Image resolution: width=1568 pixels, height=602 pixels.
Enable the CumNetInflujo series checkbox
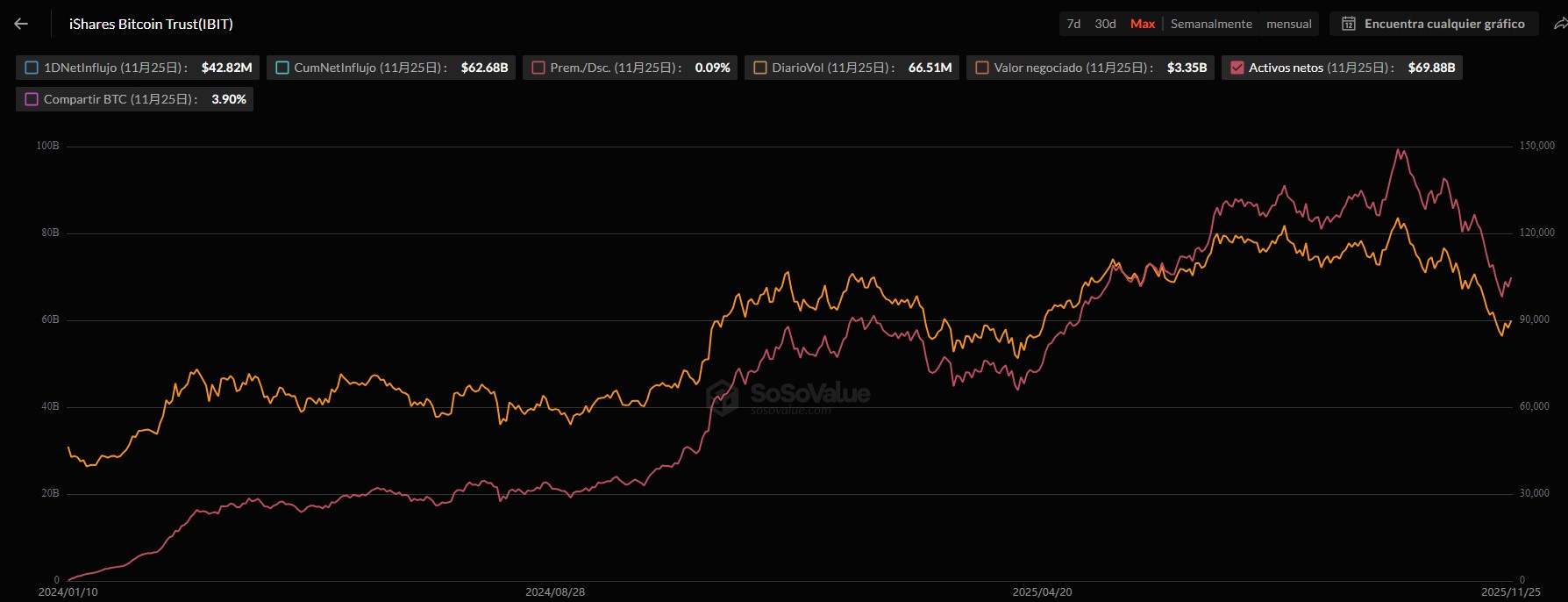(x=282, y=68)
